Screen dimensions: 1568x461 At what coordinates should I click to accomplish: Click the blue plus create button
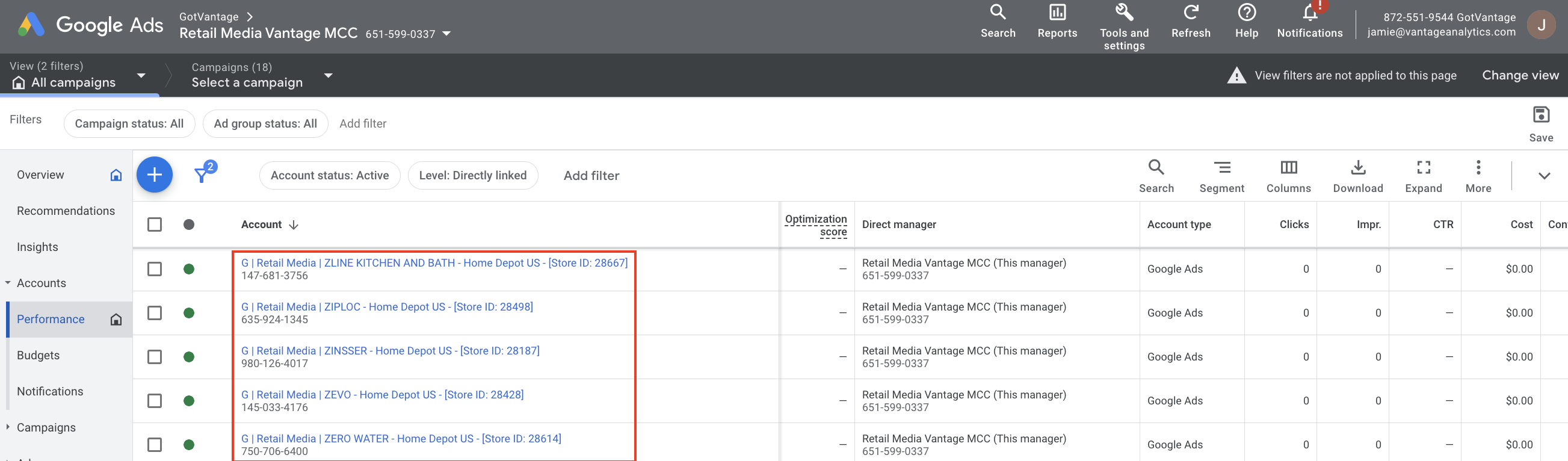155,175
